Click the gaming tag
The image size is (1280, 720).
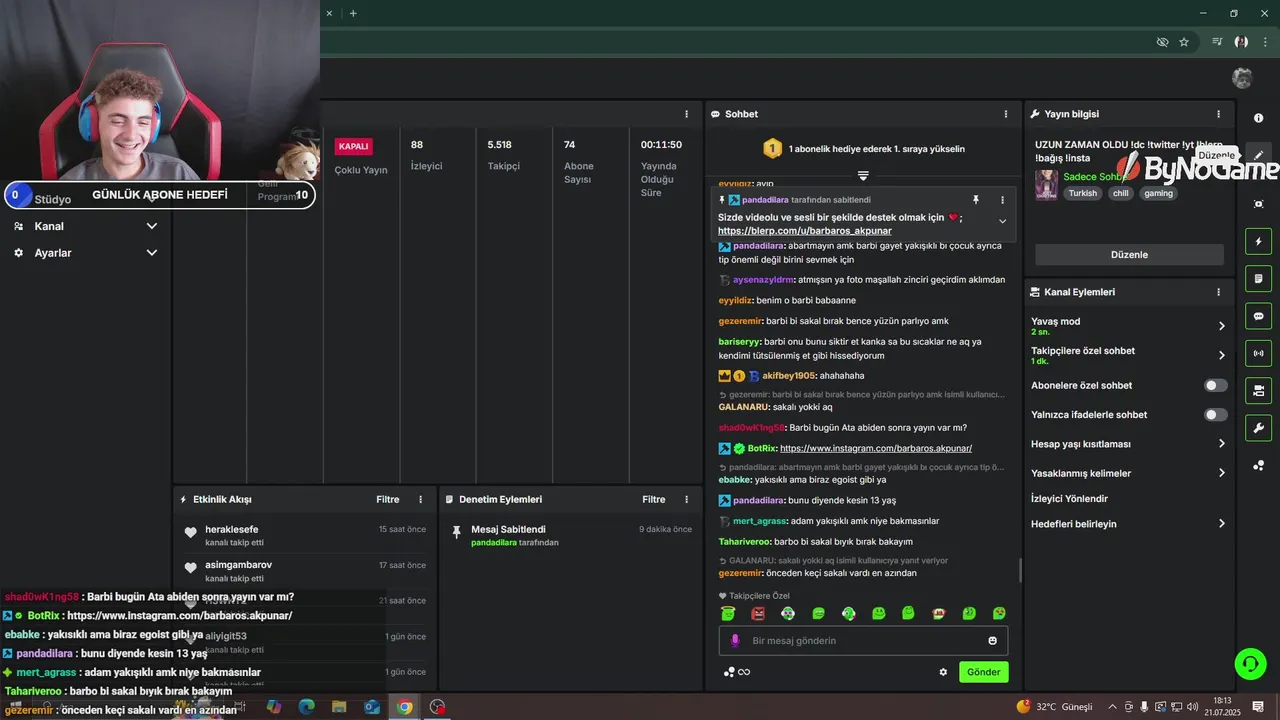pos(1158,193)
